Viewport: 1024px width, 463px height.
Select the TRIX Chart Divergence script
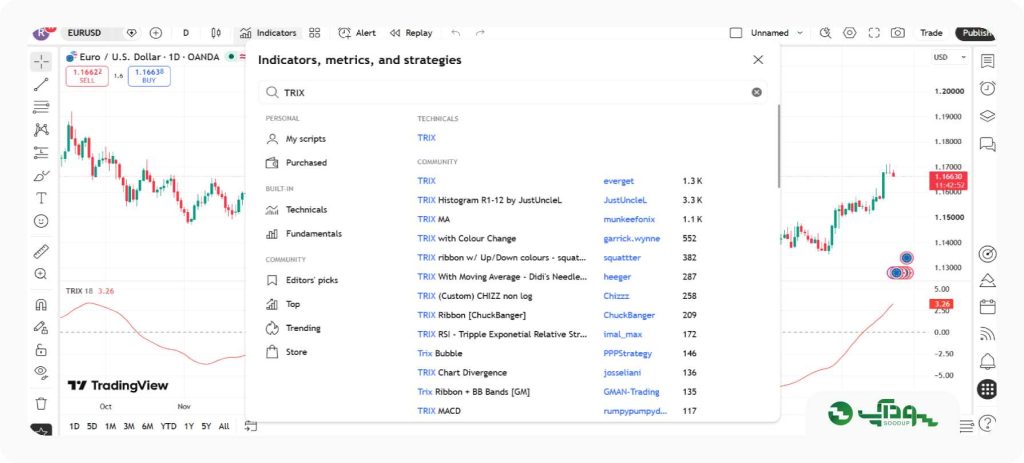click(x=462, y=373)
